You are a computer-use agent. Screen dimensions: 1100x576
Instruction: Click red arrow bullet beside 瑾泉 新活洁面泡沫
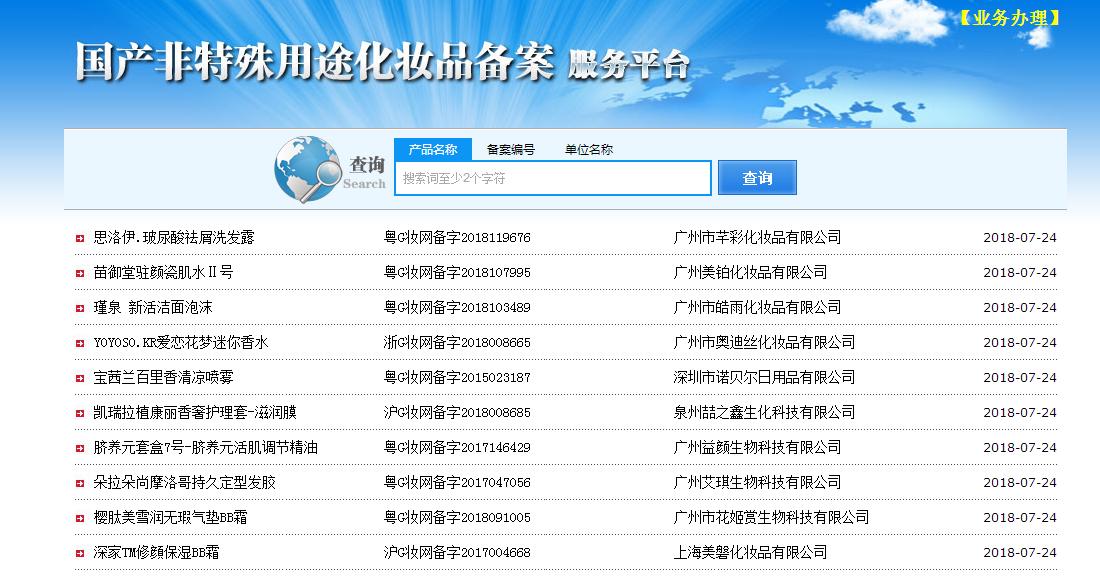click(x=80, y=309)
